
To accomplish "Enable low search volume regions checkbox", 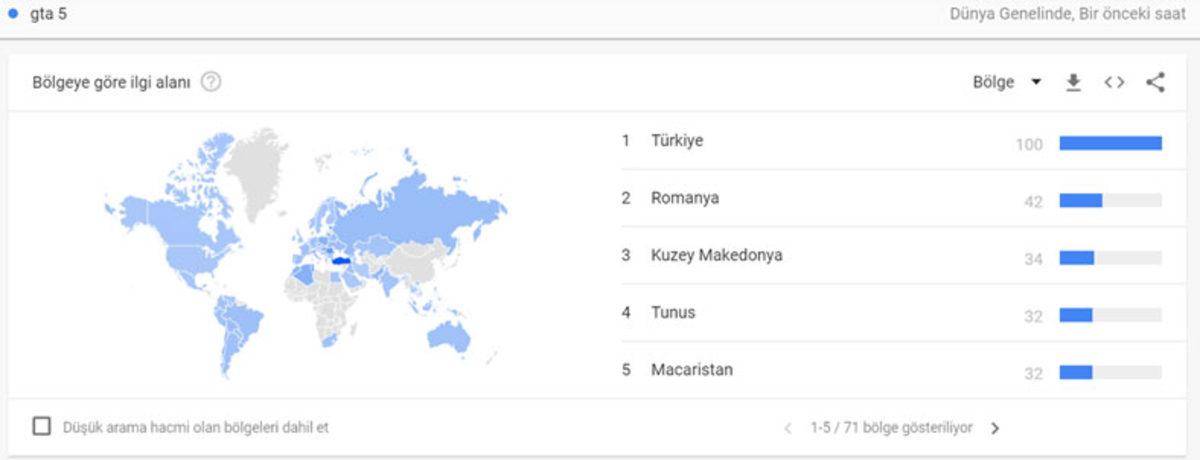I will (x=42, y=427).
